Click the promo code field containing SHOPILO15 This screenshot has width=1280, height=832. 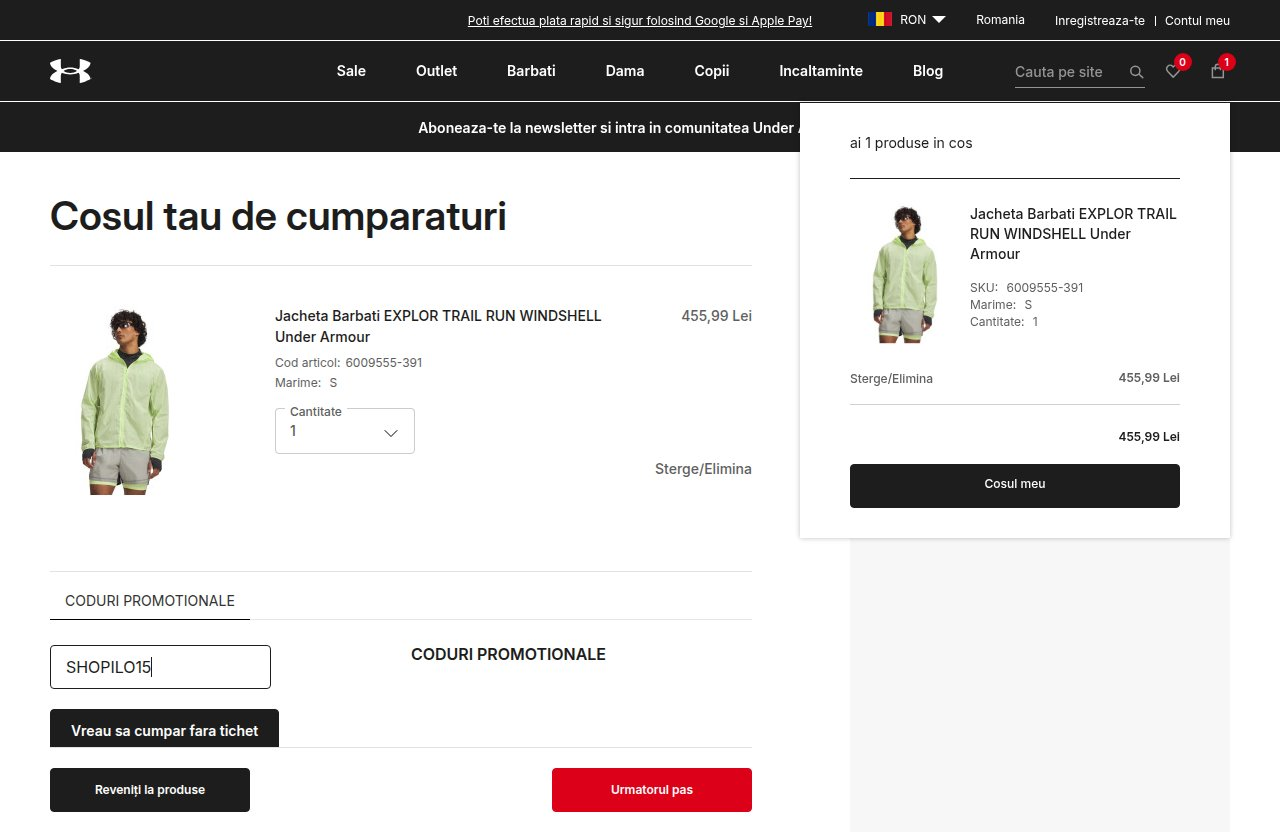[160, 667]
